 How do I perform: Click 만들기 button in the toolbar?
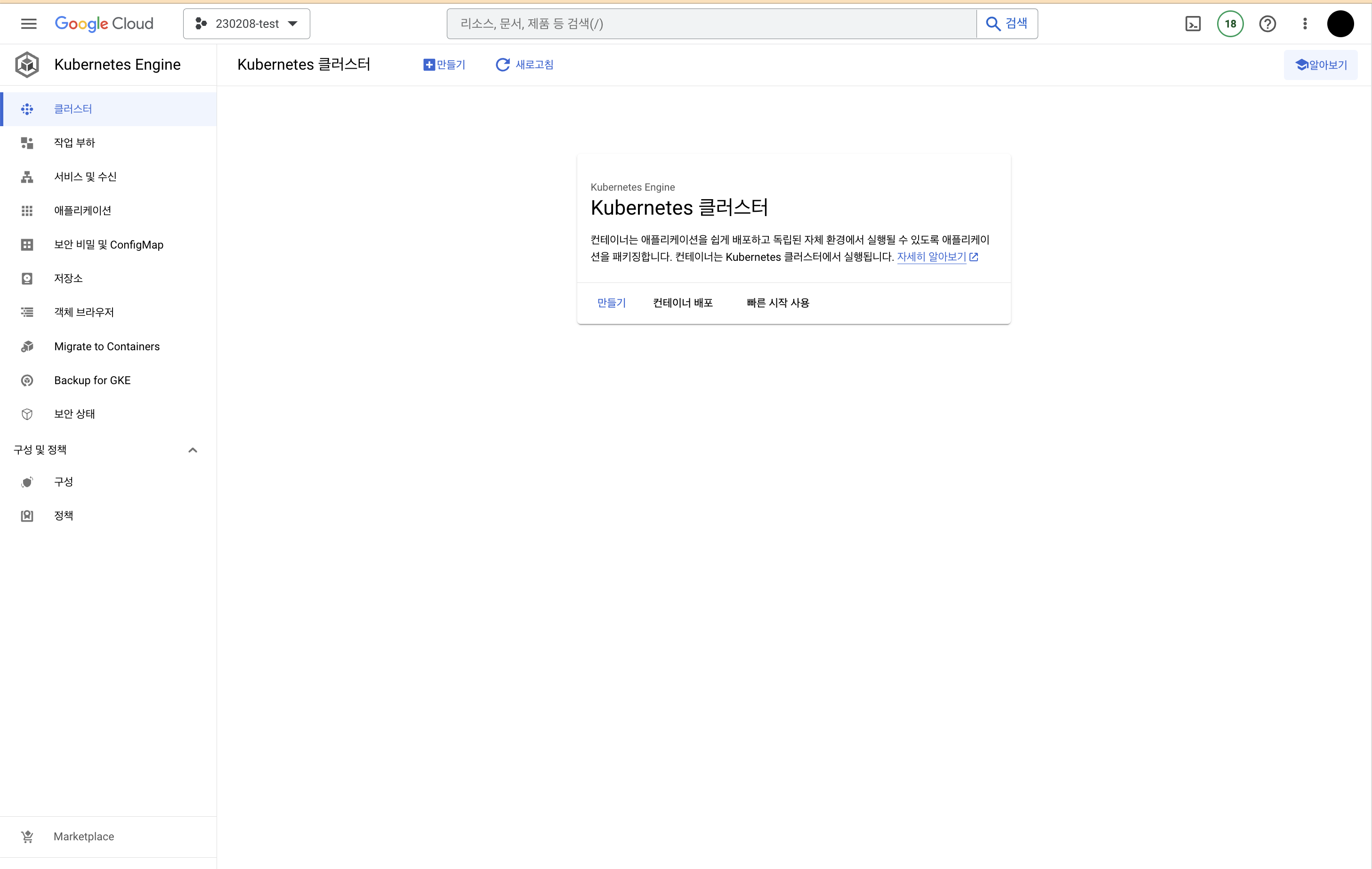point(444,64)
